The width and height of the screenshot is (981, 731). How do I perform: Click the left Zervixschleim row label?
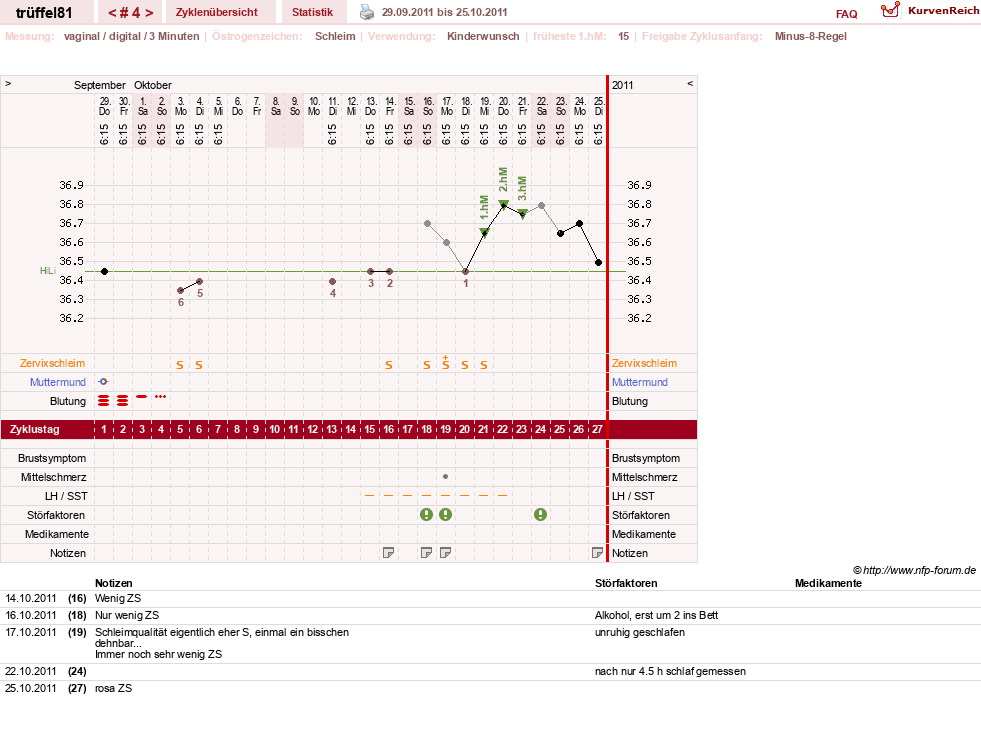pyautogui.click(x=52, y=363)
